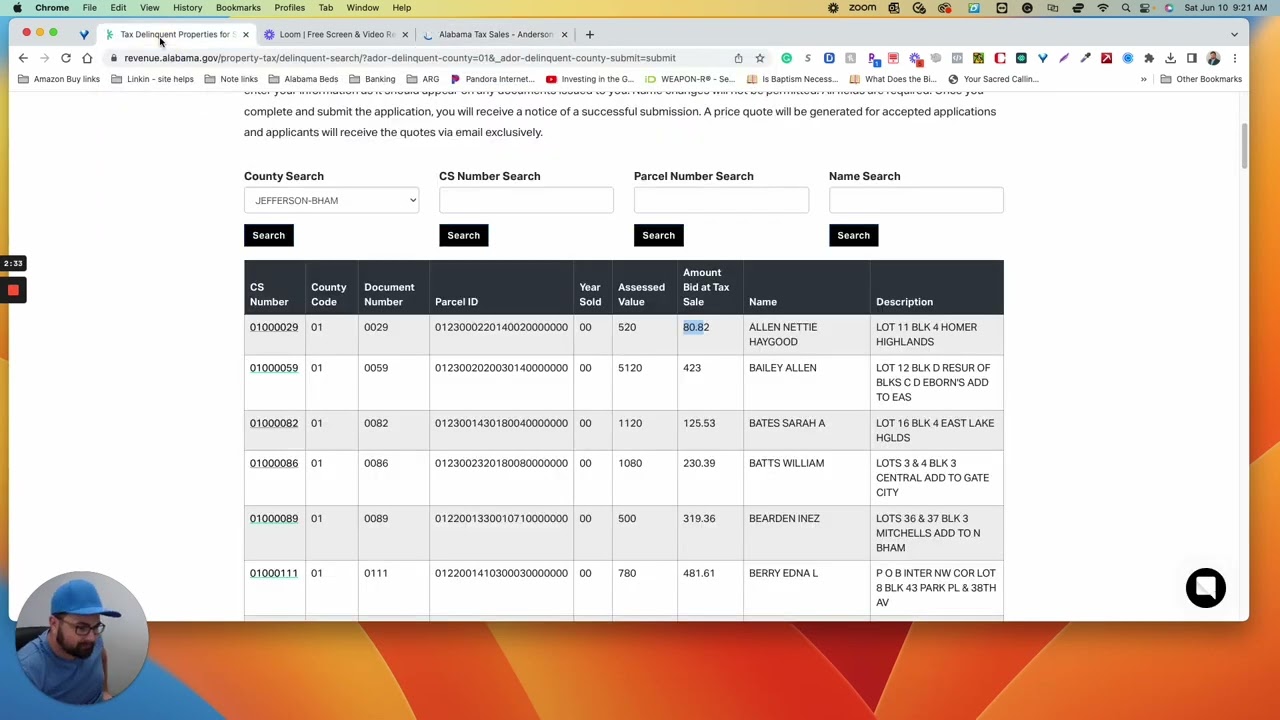Open the ARG bookmark folder
The height and width of the screenshot is (720, 1280).
(x=423, y=79)
